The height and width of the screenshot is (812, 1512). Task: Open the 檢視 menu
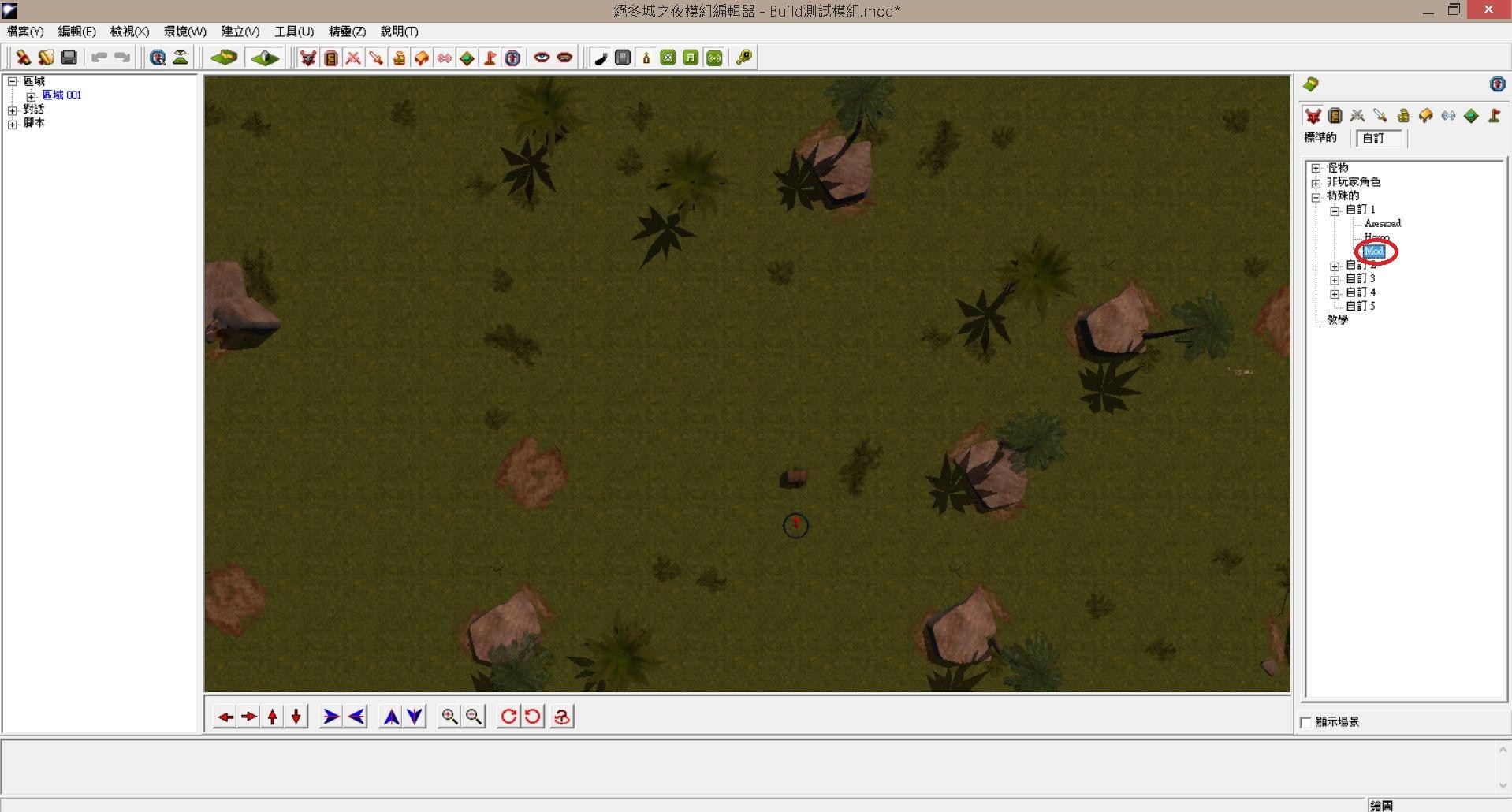129,32
